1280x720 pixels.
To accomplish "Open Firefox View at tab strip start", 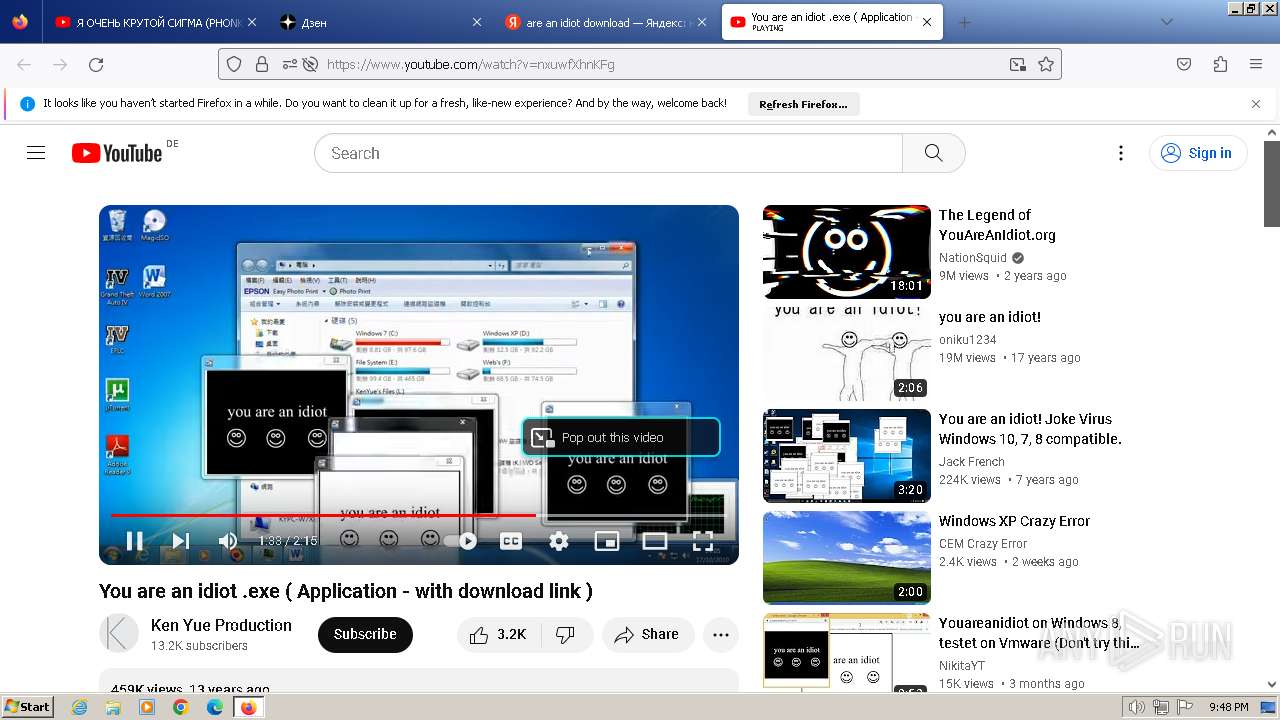I will [20, 22].
